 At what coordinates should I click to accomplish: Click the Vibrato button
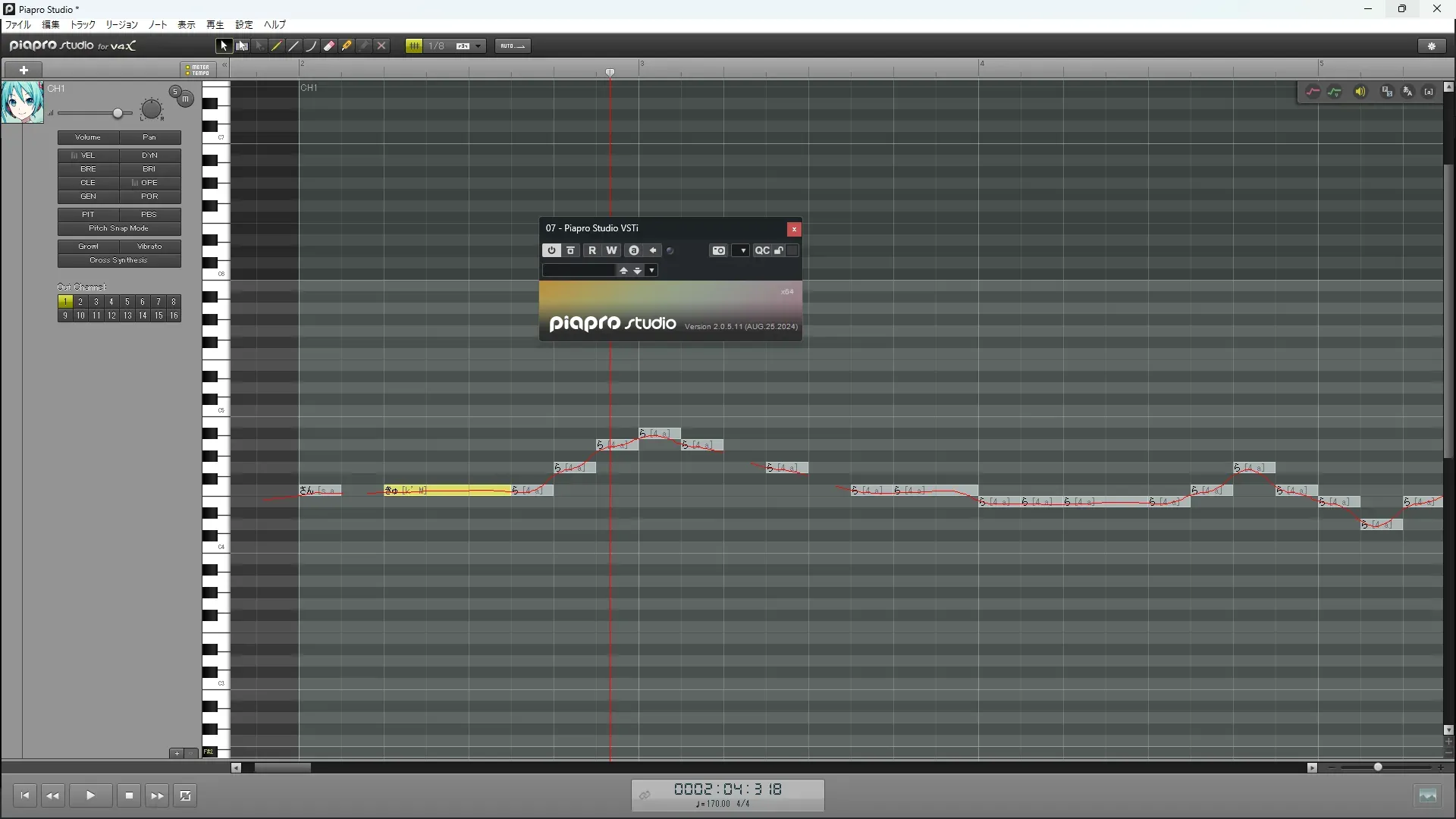click(149, 246)
